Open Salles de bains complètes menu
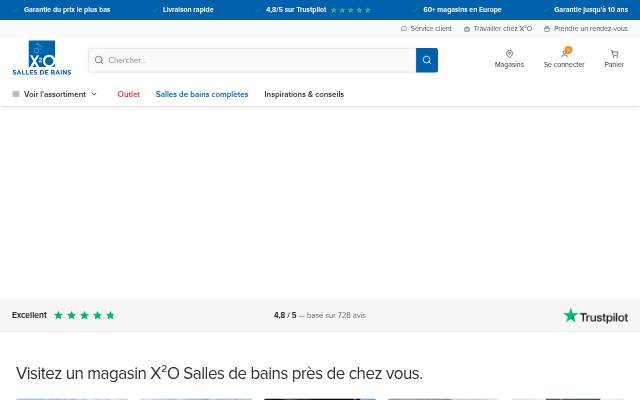Screen dimensions: 640x400 pos(202,94)
